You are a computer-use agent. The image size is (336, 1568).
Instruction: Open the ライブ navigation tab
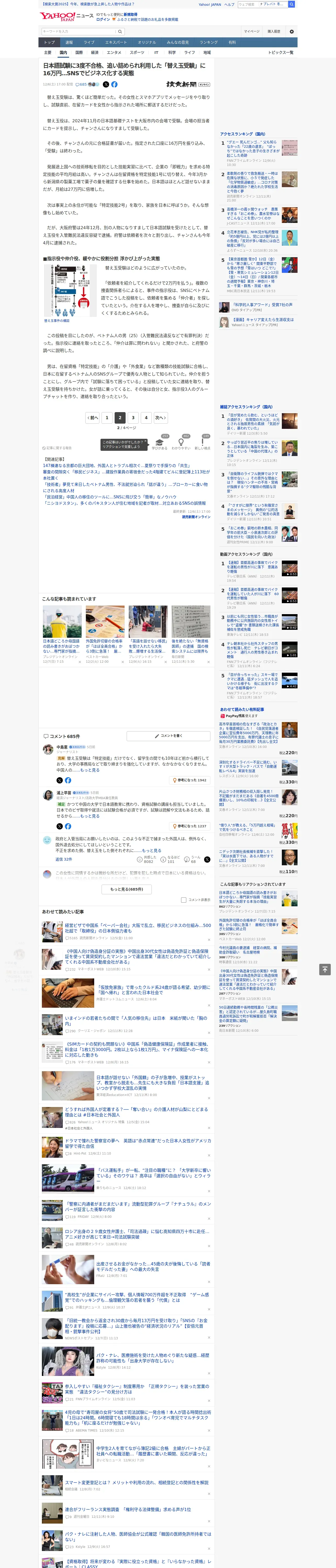89,43
